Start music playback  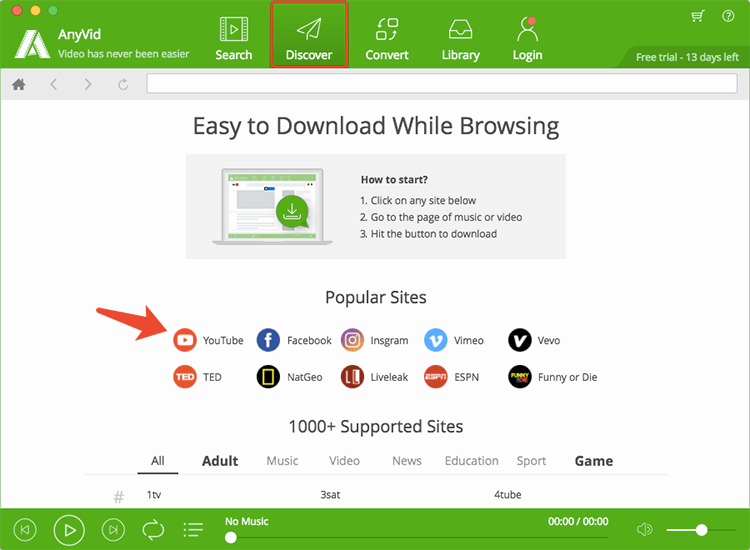click(x=69, y=530)
